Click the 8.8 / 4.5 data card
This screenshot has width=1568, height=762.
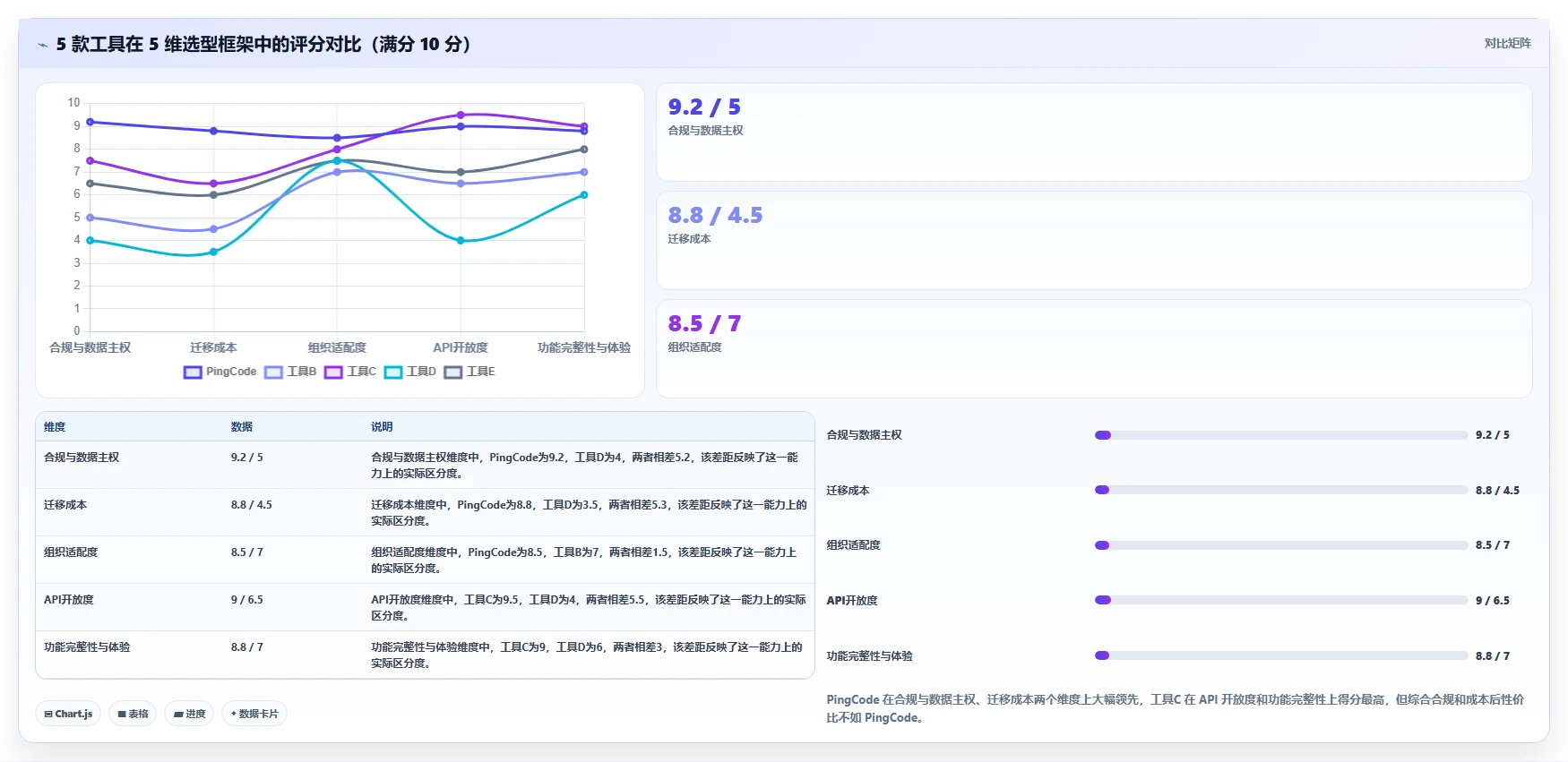(1094, 240)
